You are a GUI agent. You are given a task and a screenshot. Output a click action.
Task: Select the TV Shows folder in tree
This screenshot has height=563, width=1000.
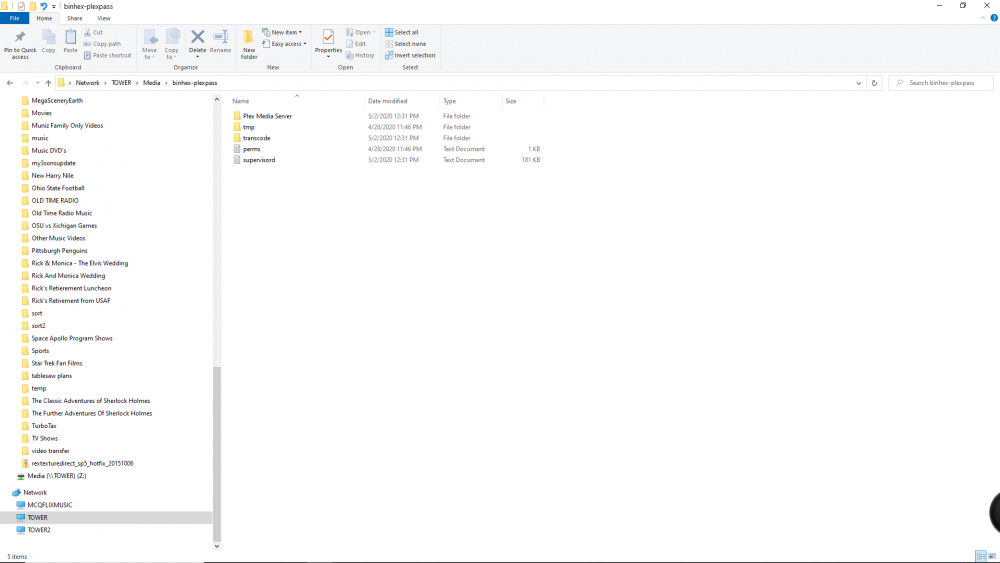(x=45, y=439)
